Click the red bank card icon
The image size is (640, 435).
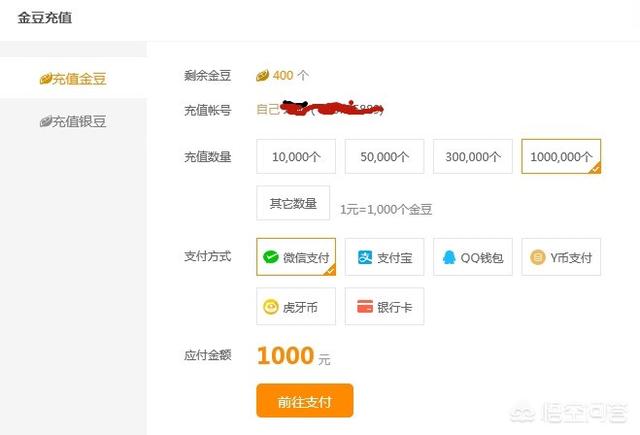pos(365,306)
